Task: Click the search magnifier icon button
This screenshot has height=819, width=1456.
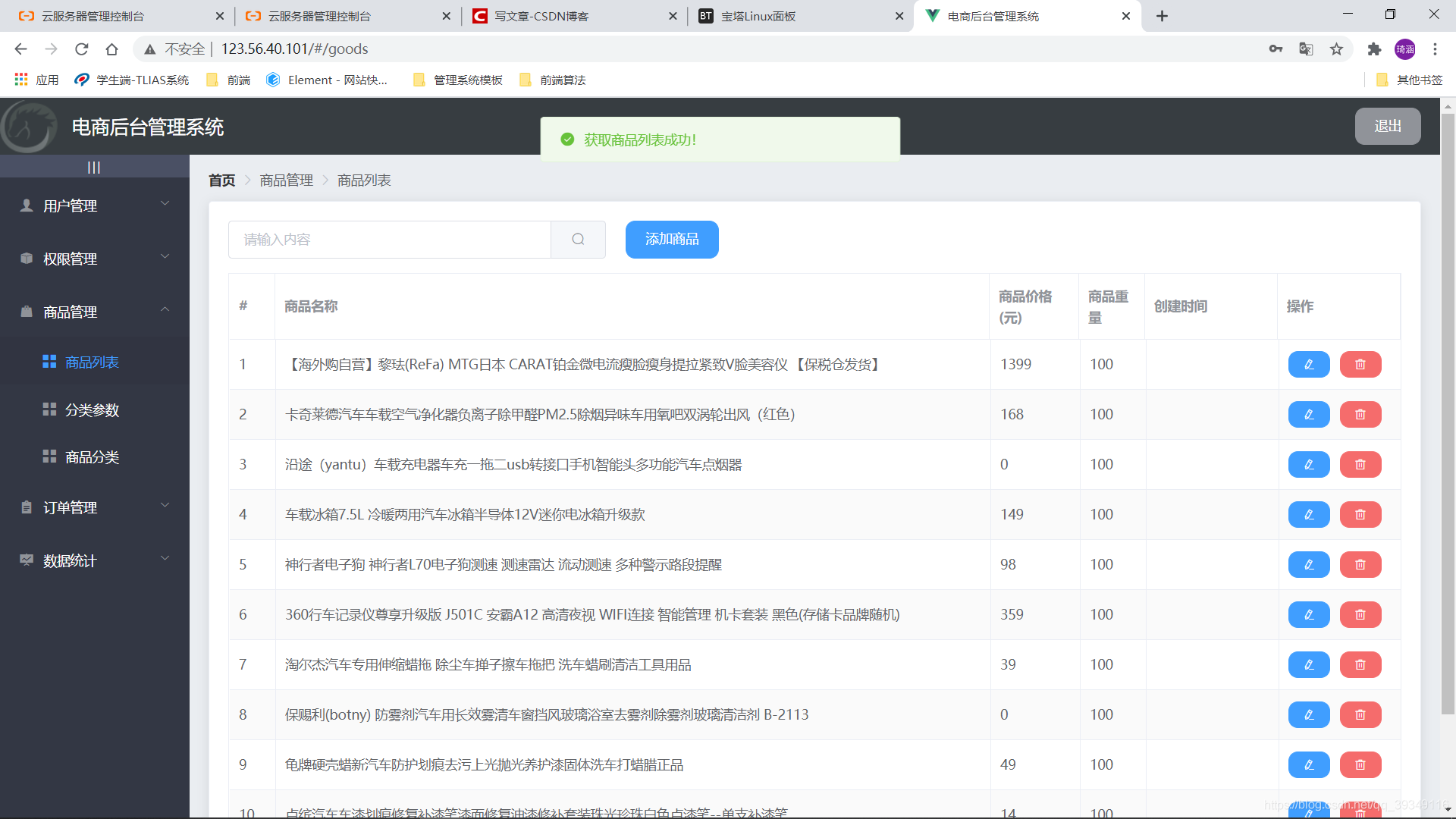Action: 578,240
